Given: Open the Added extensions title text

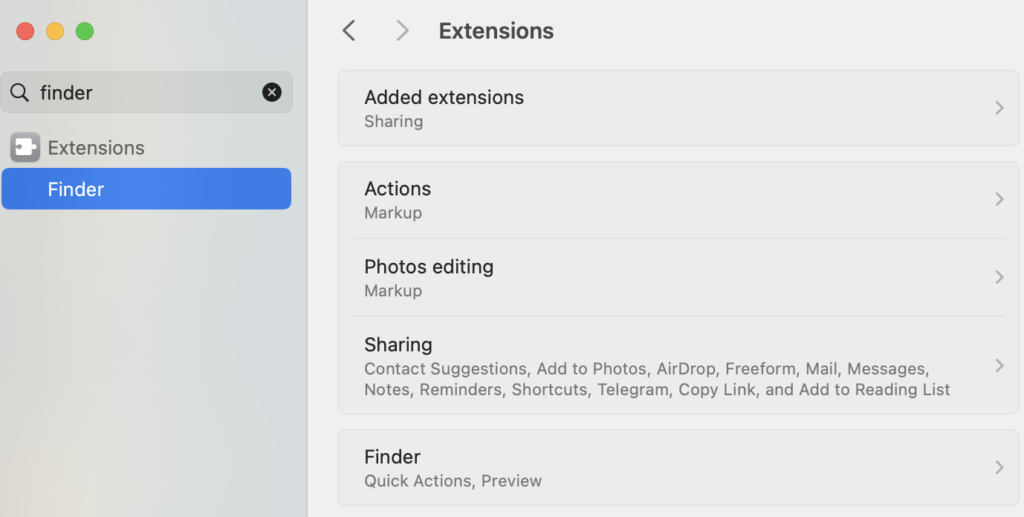Looking at the screenshot, I should (444, 97).
